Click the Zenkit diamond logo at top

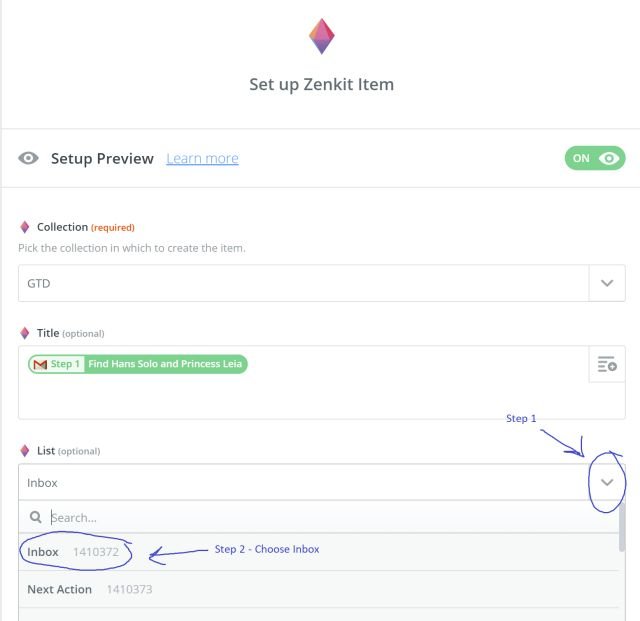(x=322, y=36)
